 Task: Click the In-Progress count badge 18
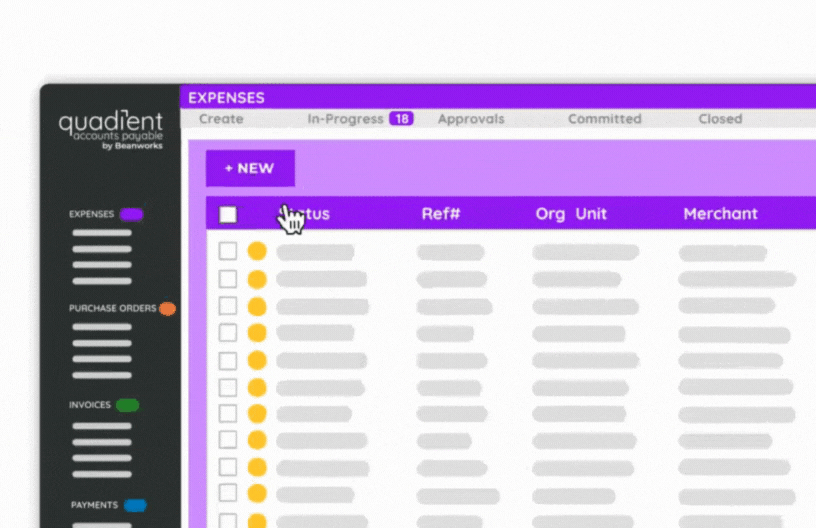(x=401, y=119)
